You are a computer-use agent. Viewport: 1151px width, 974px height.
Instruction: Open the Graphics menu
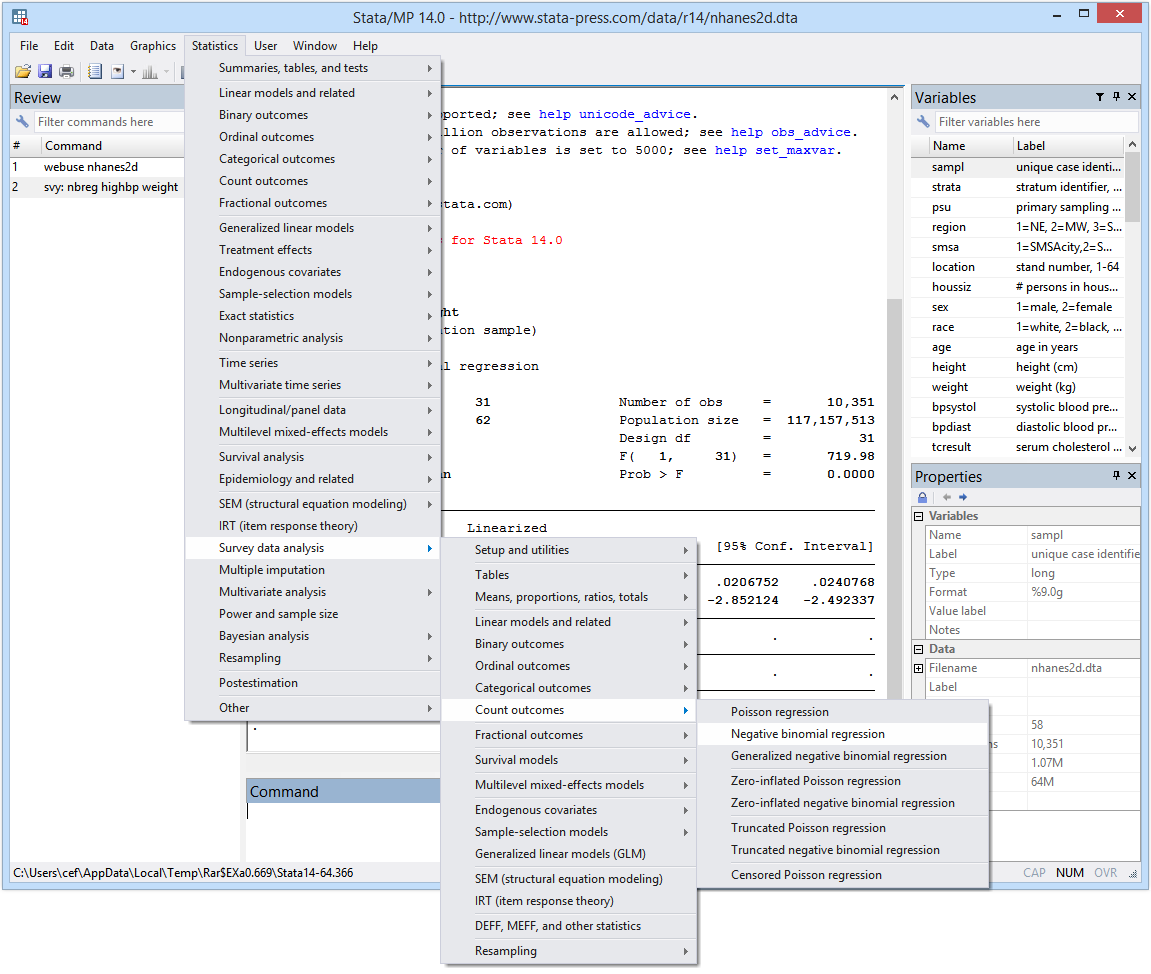point(152,45)
